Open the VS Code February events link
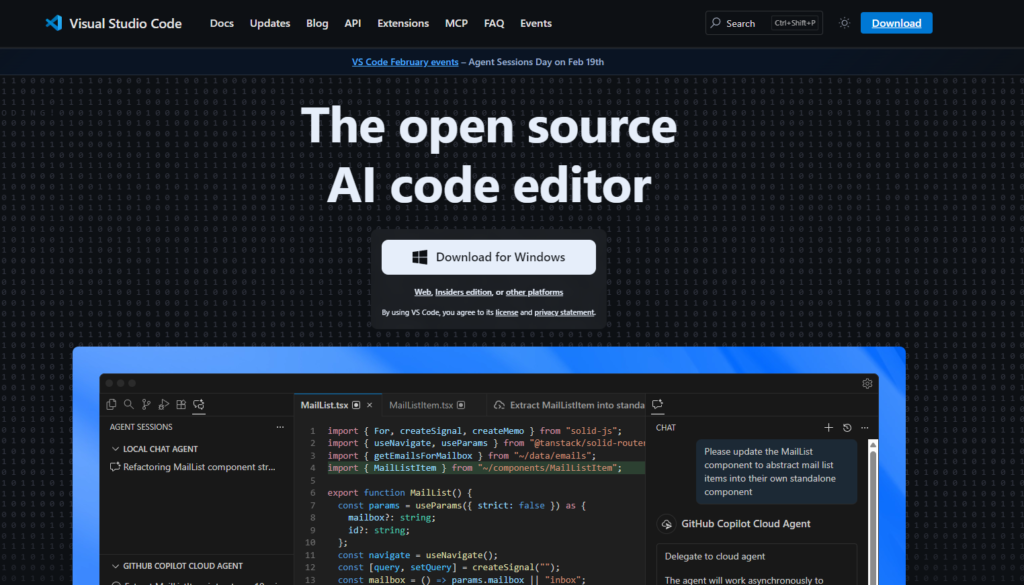Screen dimensions: 1024x585 tap(405, 62)
